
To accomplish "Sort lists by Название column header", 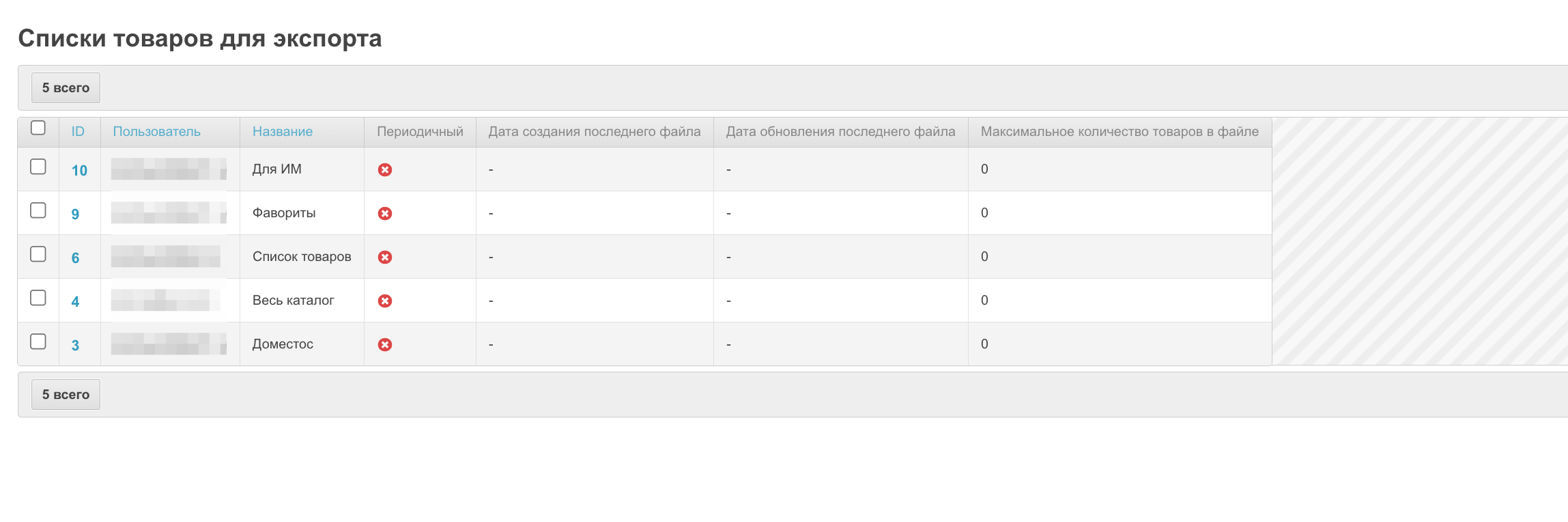I will 283,131.
